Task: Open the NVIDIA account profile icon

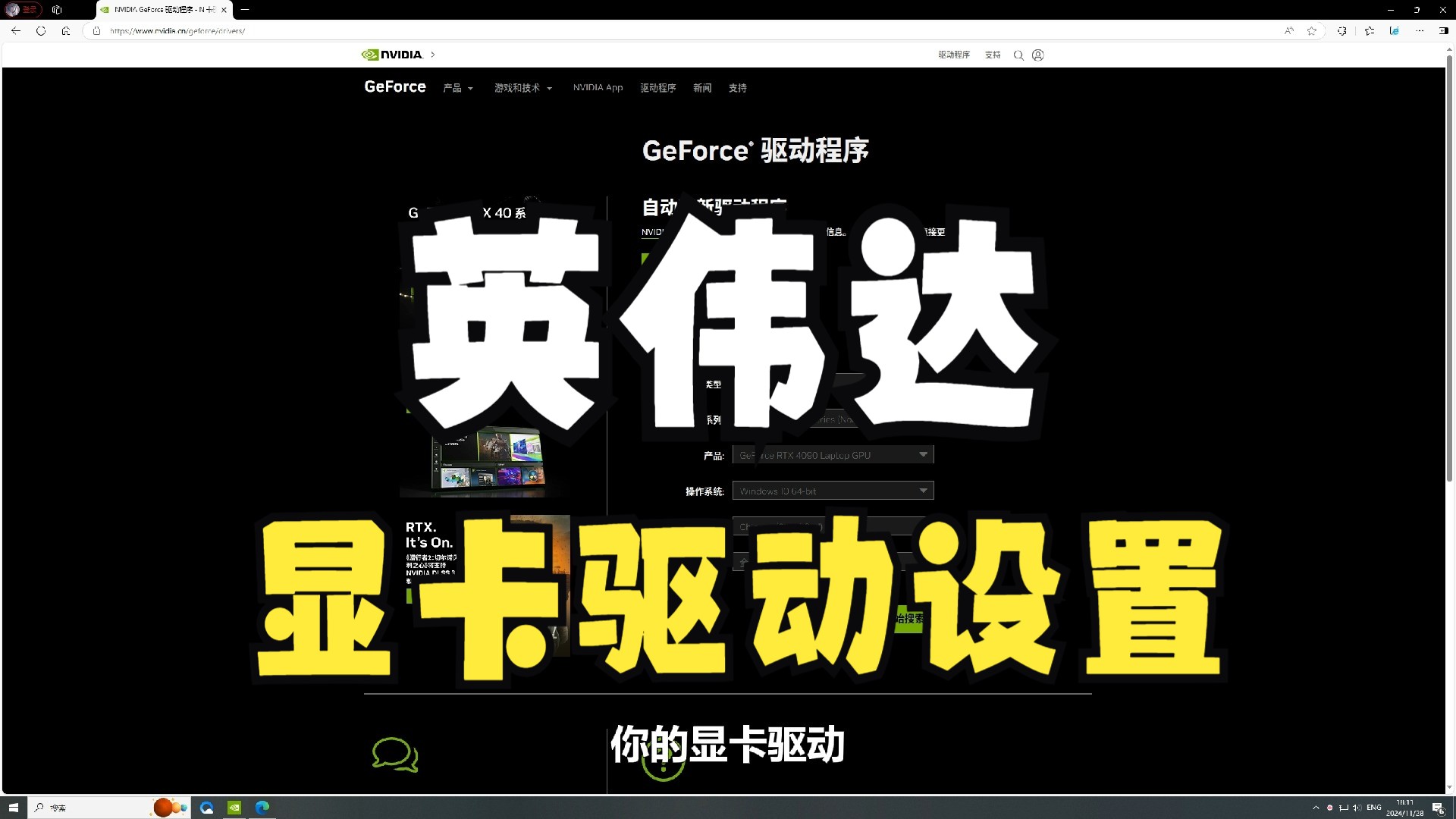Action: point(1038,55)
